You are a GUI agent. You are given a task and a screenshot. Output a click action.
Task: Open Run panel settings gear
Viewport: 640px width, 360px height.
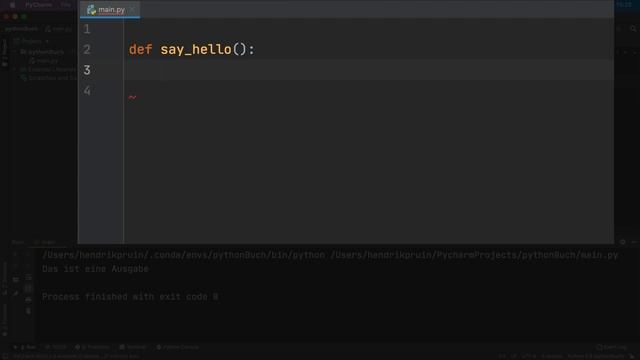pyautogui.click(x=622, y=242)
